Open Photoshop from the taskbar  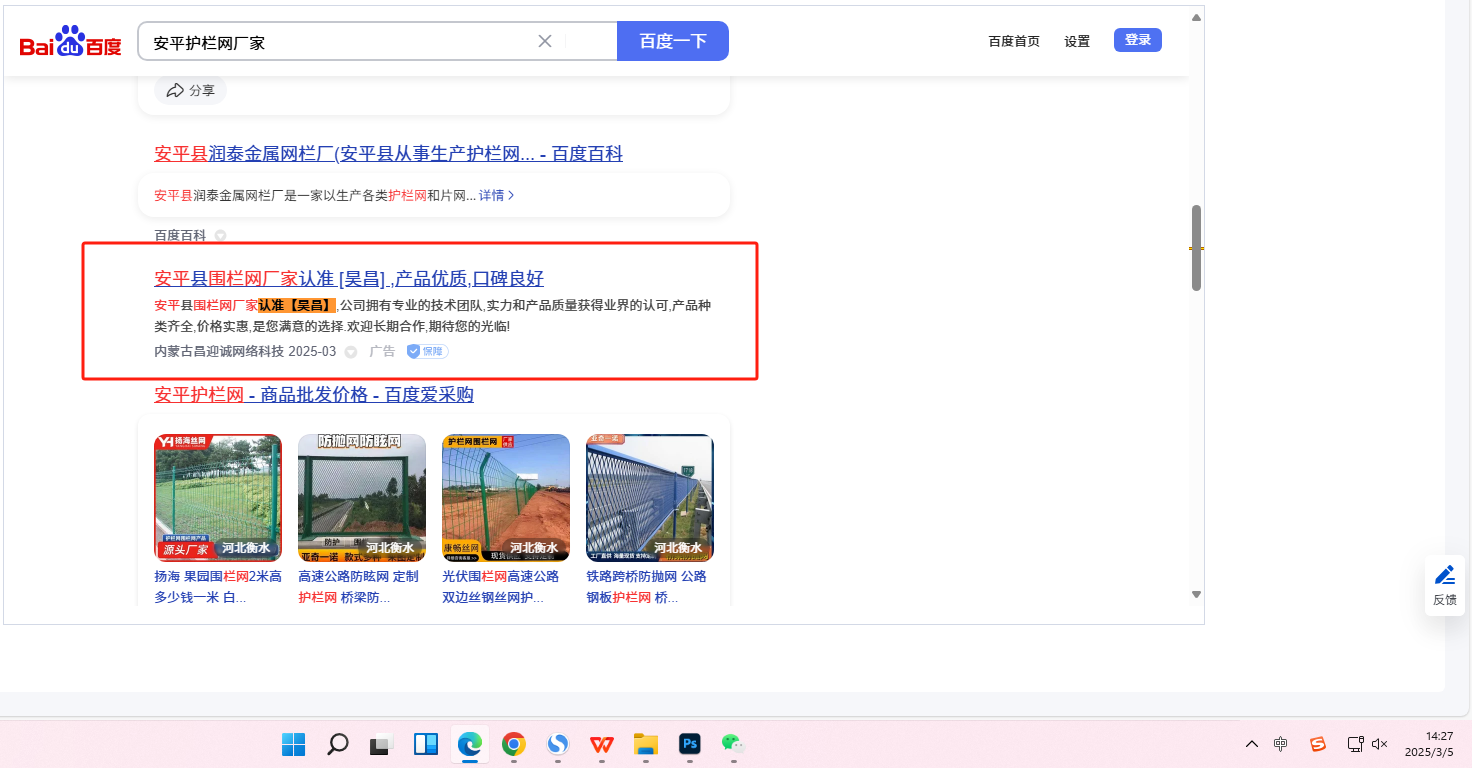coord(689,744)
